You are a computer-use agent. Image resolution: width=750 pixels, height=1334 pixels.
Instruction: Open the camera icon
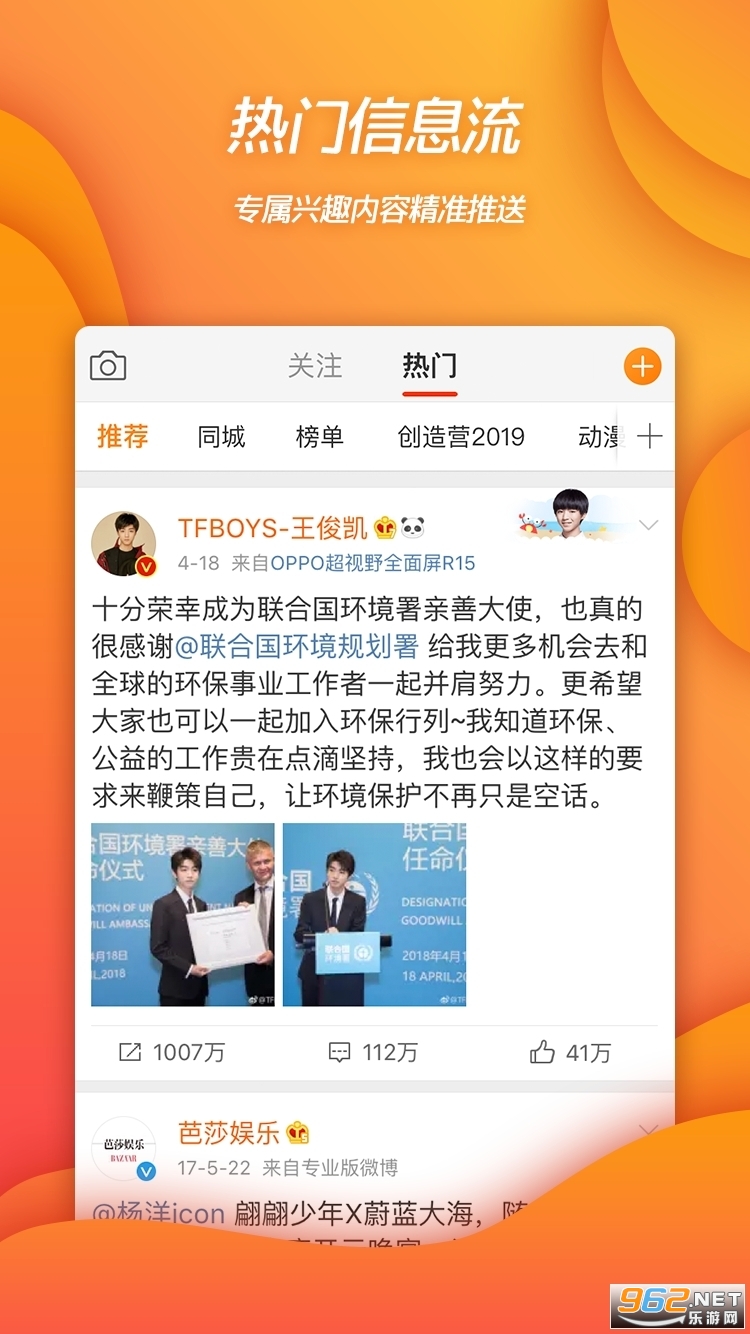pyautogui.click(x=108, y=366)
